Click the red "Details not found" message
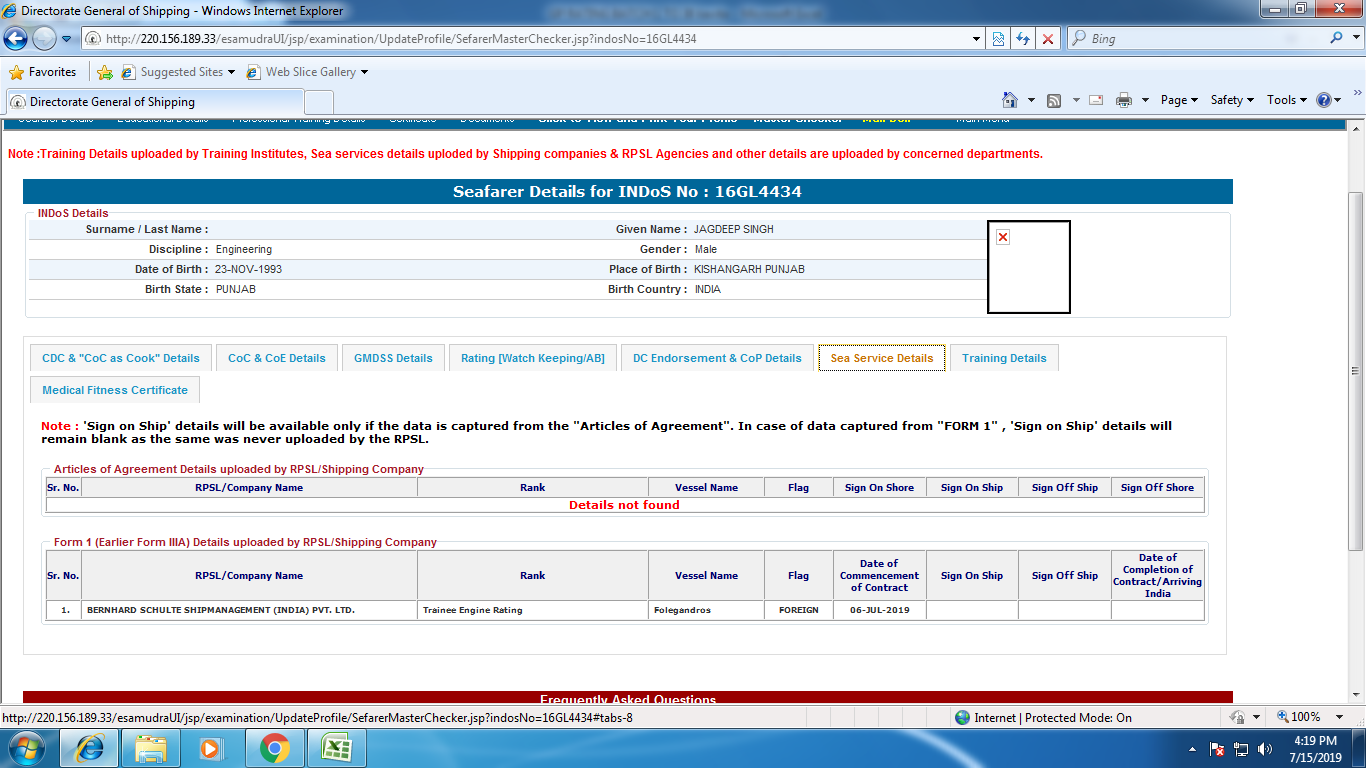 tap(624, 505)
